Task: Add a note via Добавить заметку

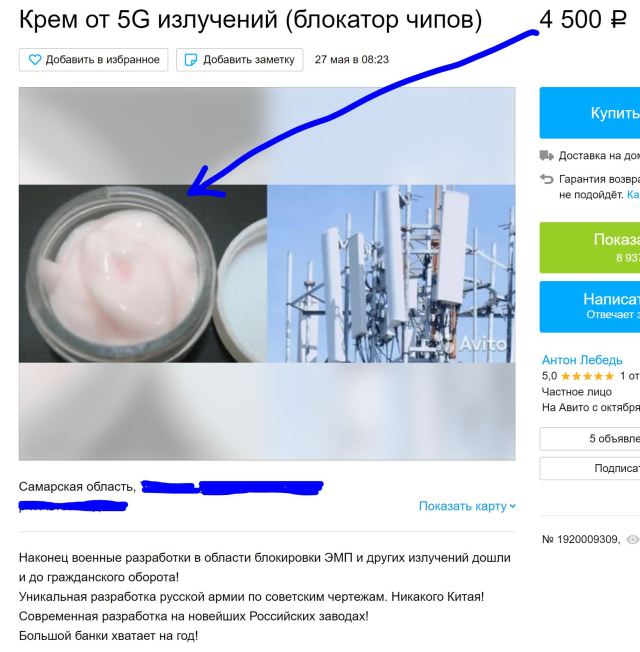Action: (240, 59)
